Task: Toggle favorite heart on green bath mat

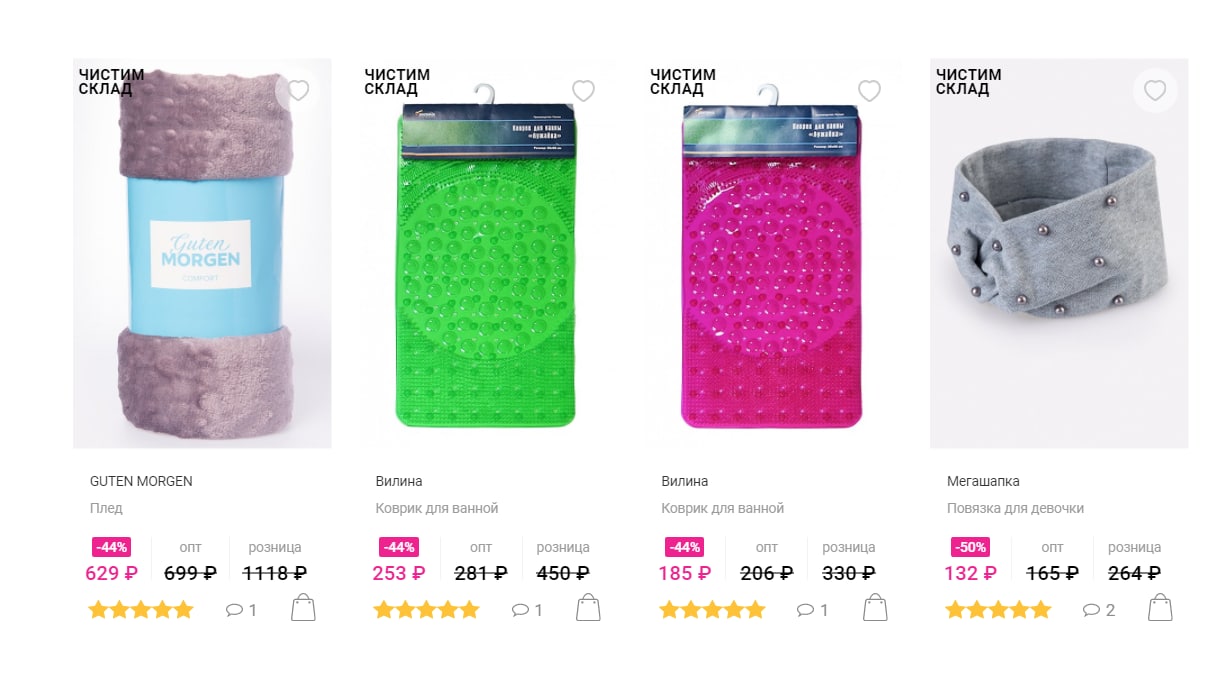Action: (583, 91)
